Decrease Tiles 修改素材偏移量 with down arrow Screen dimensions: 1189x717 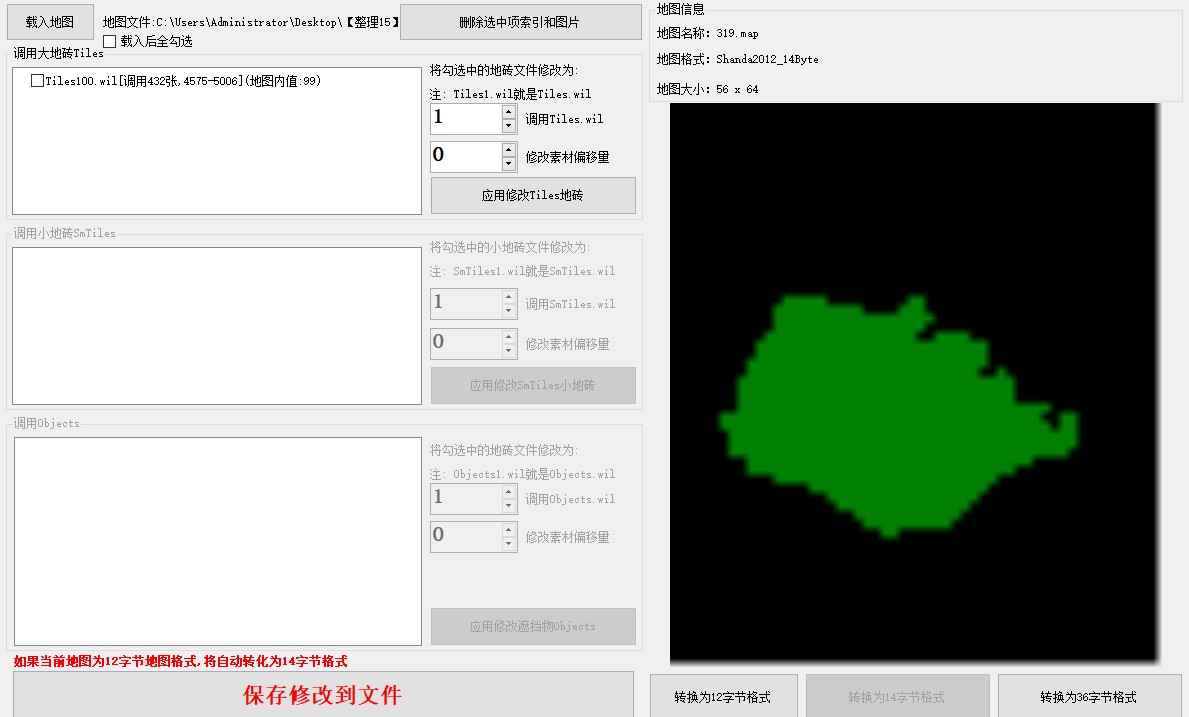click(x=509, y=163)
